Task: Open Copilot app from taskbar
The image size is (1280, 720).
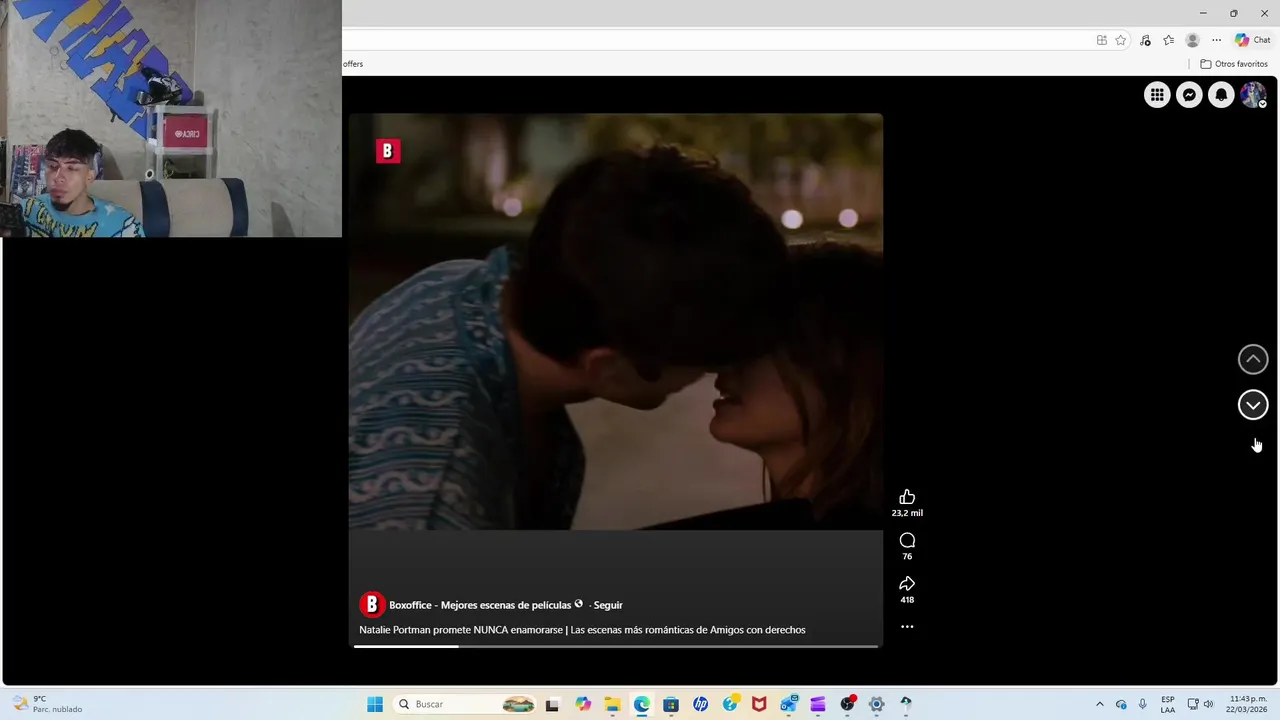Action: pyautogui.click(x=583, y=704)
